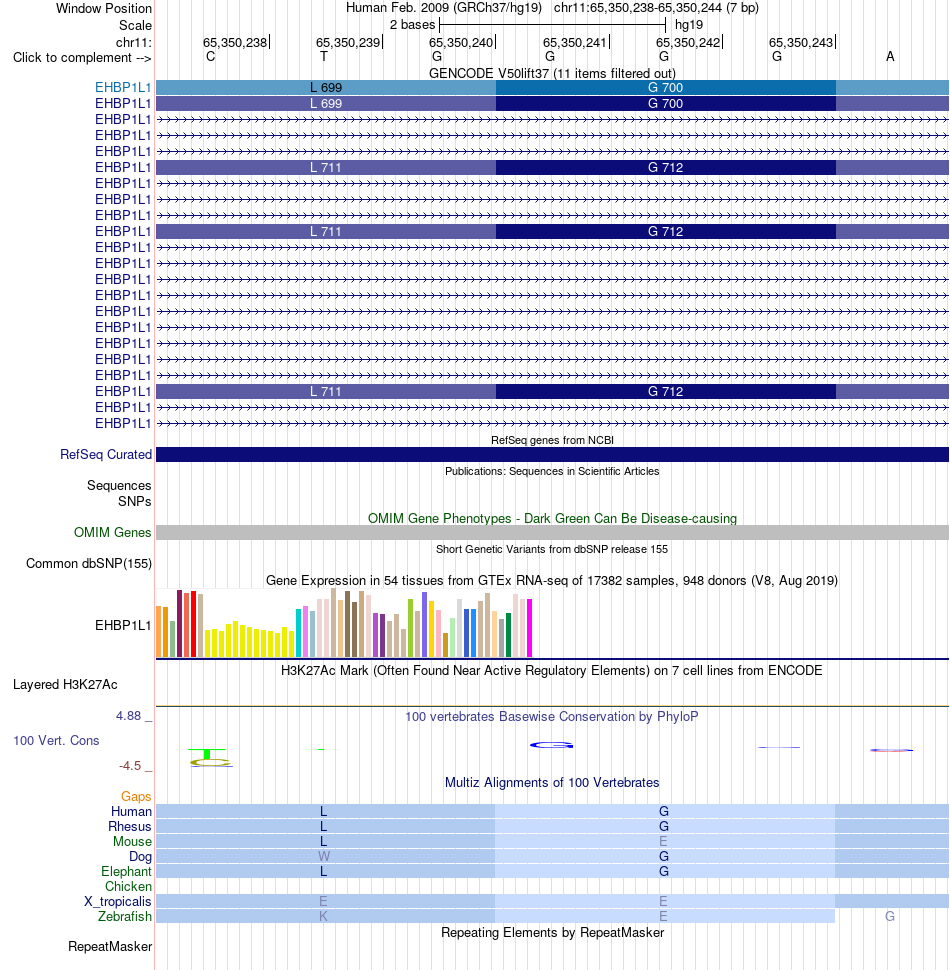Click the gray OMIM Genes bar

[552, 533]
